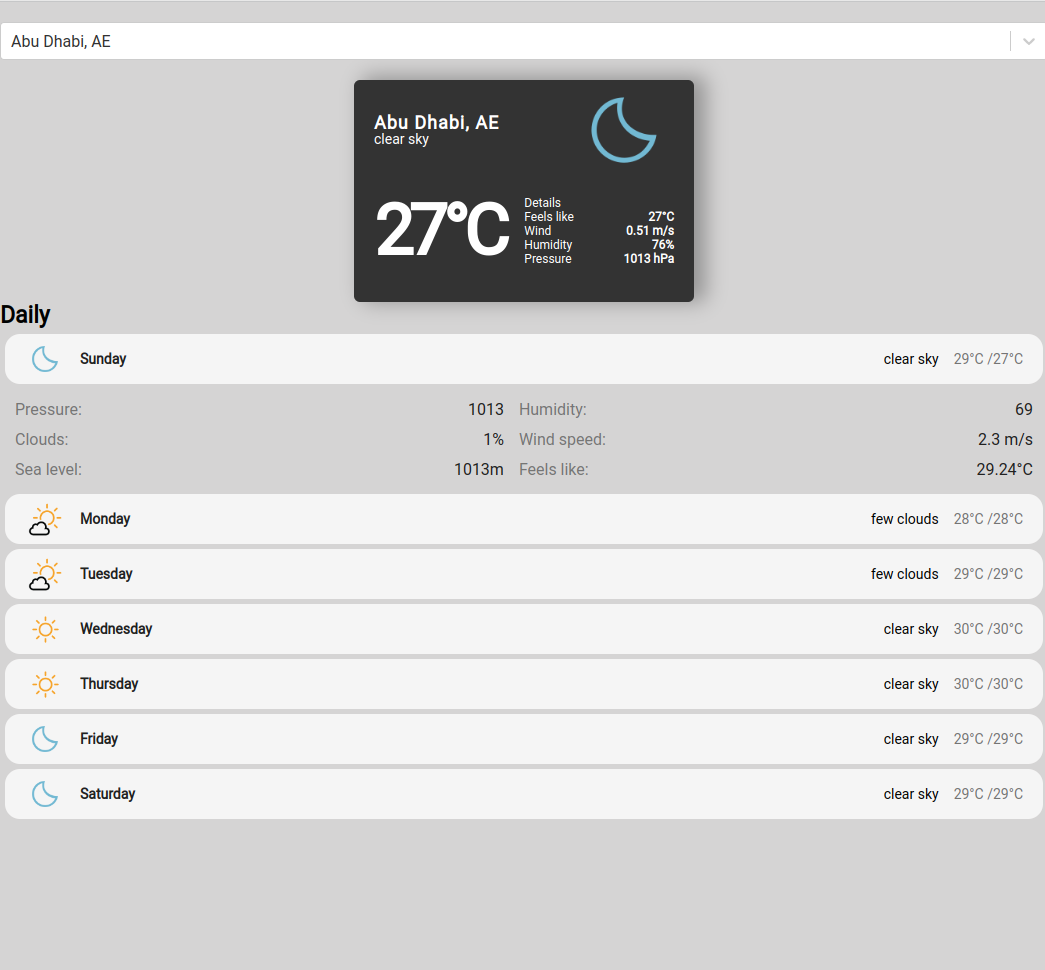The height and width of the screenshot is (970, 1045).
Task: Click the Saturday moon icon
Action: click(x=45, y=794)
